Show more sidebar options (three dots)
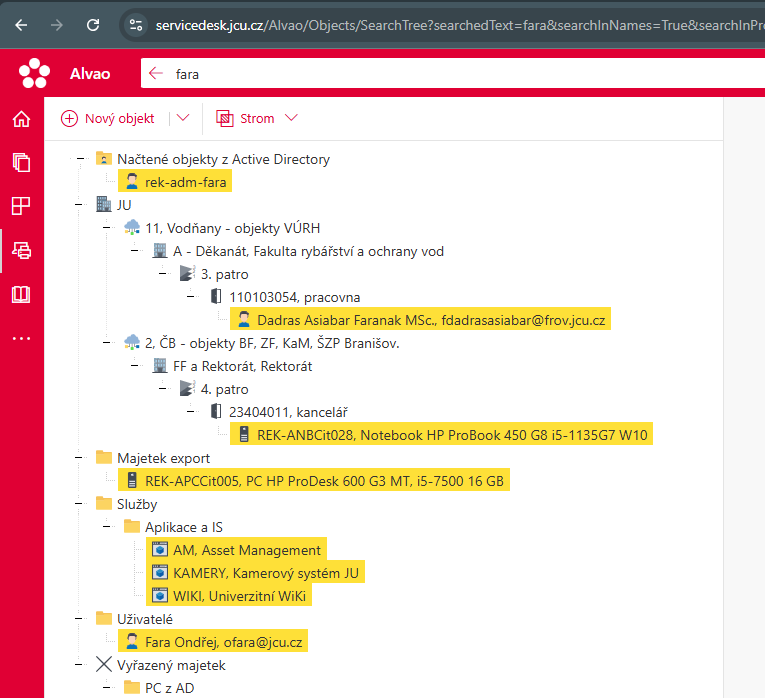This screenshot has width=765, height=698. pyautogui.click(x=21, y=339)
